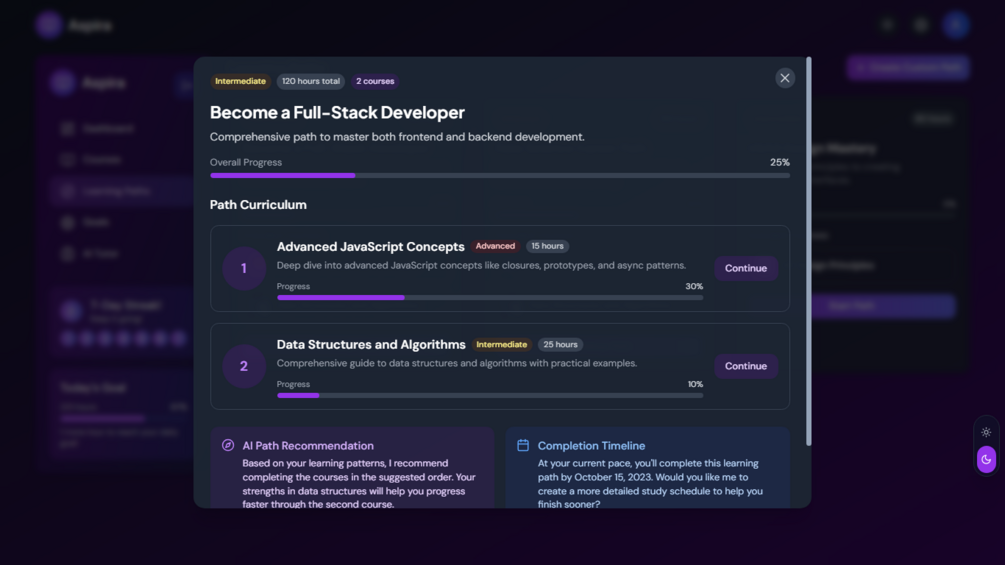The width and height of the screenshot is (1005, 565).
Task: Click the Completion Timeline heading
Action: [x=591, y=445]
